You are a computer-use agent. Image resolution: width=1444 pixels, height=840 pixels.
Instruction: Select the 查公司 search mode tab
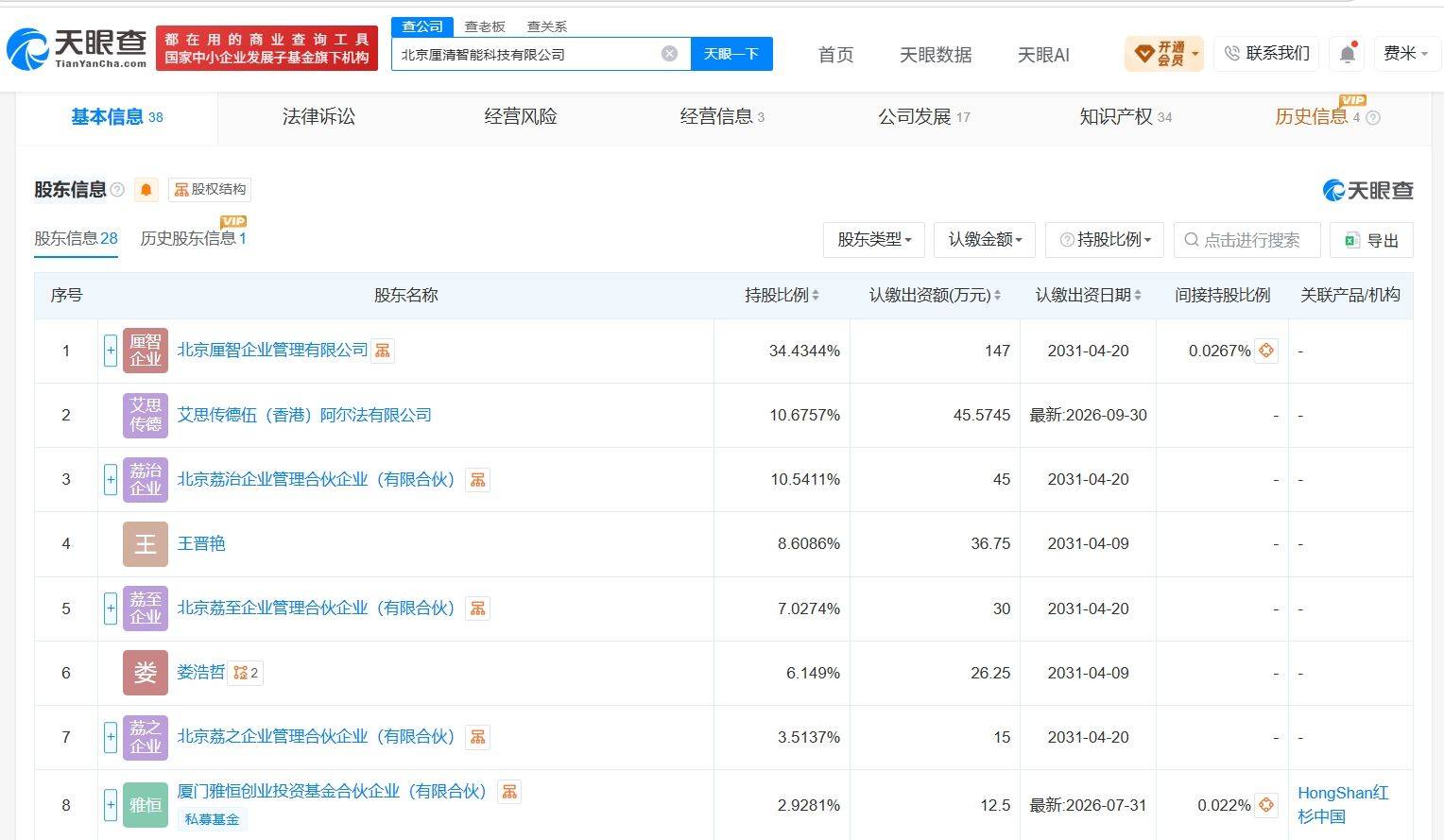tap(422, 26)
